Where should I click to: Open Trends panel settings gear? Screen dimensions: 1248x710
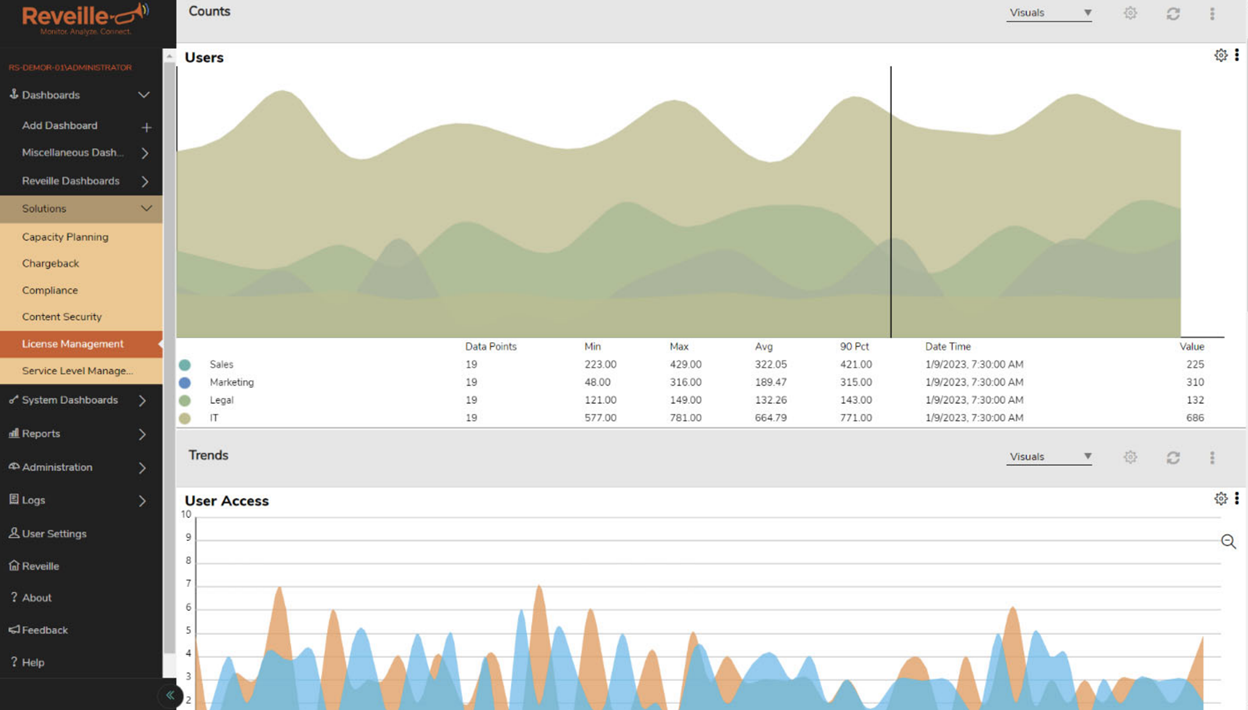tap(1130, 457)
